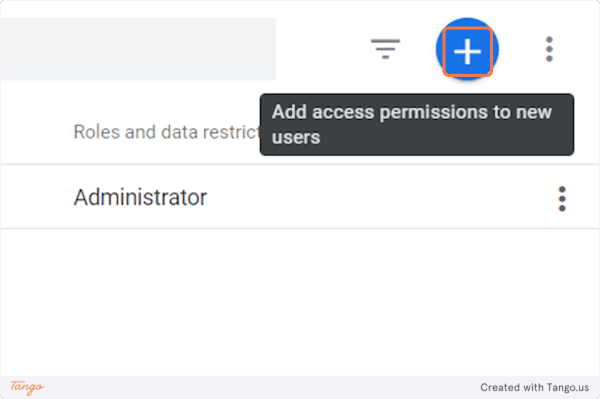Expand actions menu for the Administrator entry
600x399 pixels.
562,199
